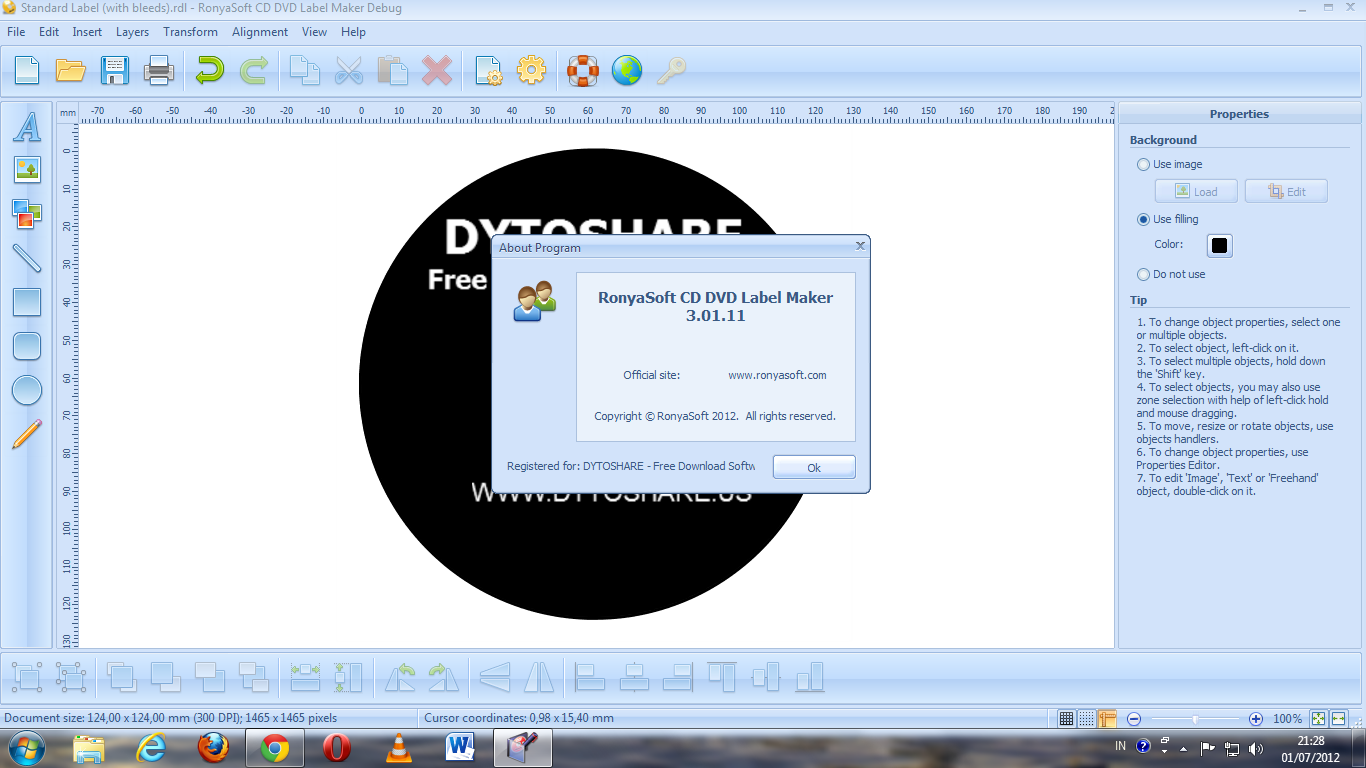This screenshot has width=1366, height=768.
Task: Open help with the lifebuoy icon
Action: [583, 70]
